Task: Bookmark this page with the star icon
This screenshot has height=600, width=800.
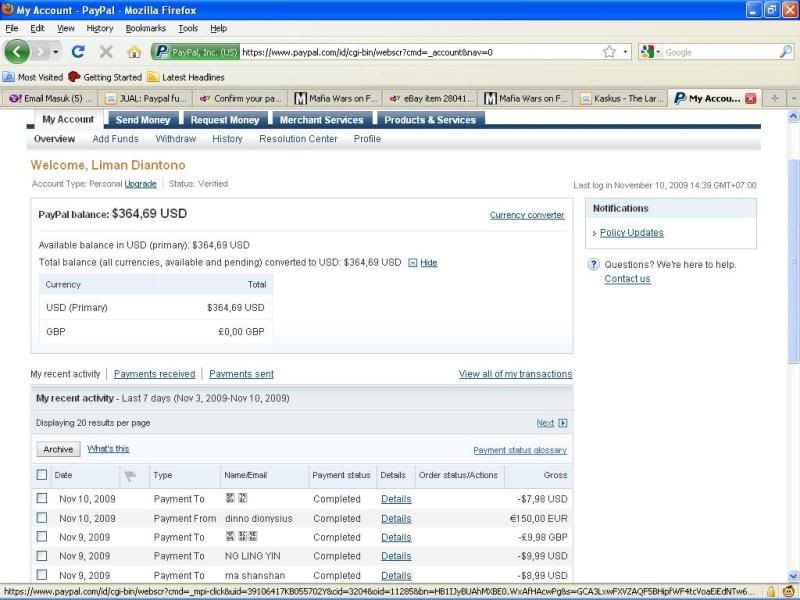Action: pos(609,52)
